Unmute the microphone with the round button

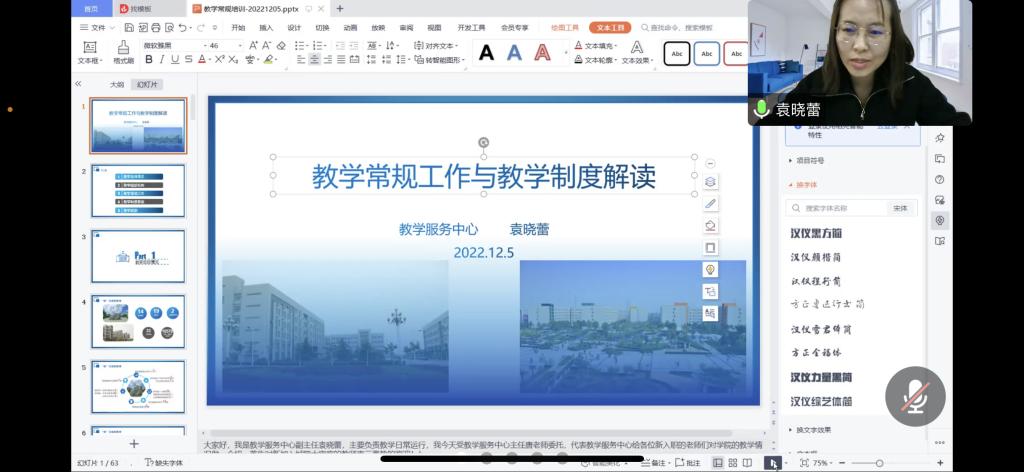pyautogui.click(x=914, y=397)
